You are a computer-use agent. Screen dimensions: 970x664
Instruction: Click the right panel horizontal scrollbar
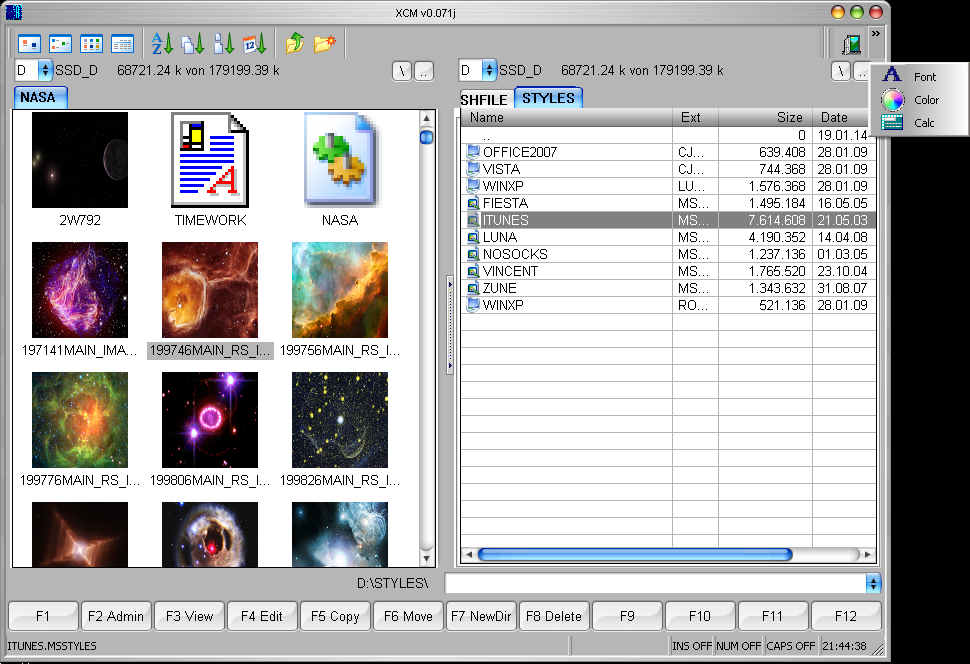coord(635,554)
